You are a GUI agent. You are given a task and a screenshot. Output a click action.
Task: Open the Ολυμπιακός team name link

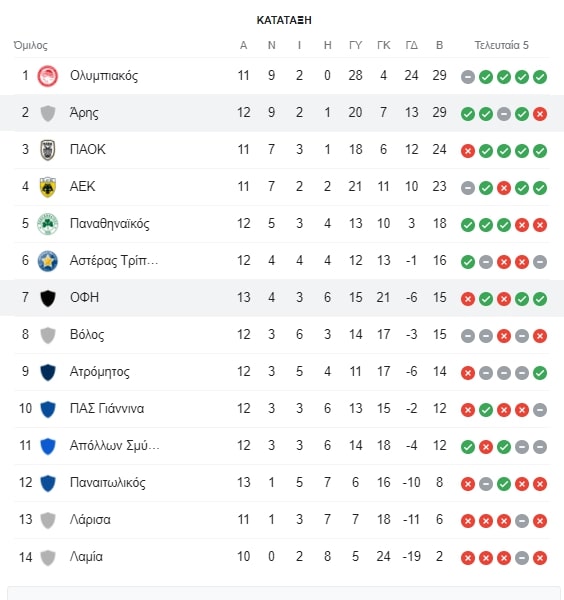[x=104, y=76]
